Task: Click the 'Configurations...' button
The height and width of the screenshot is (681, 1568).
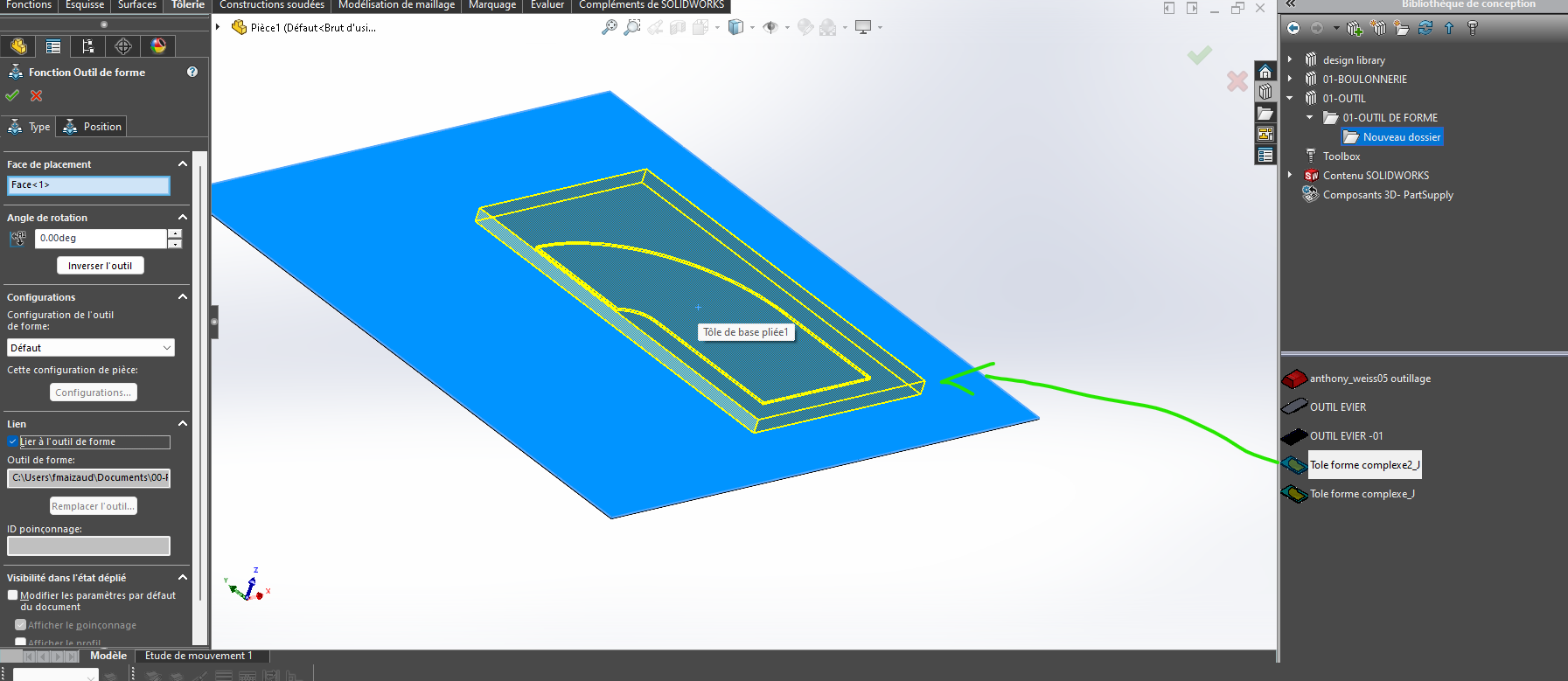Action: (93, 393)
